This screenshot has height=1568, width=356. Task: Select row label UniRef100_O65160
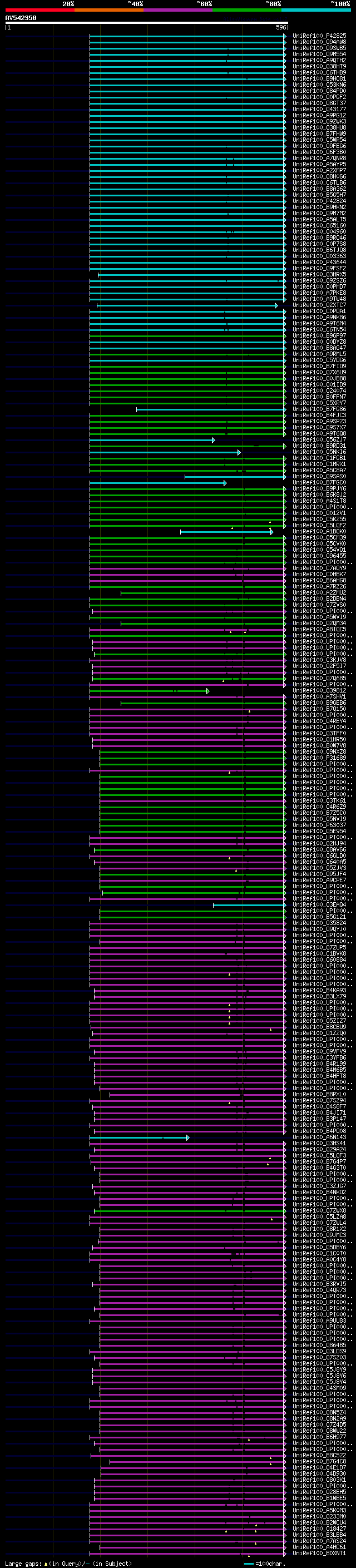tap(319, 225)
